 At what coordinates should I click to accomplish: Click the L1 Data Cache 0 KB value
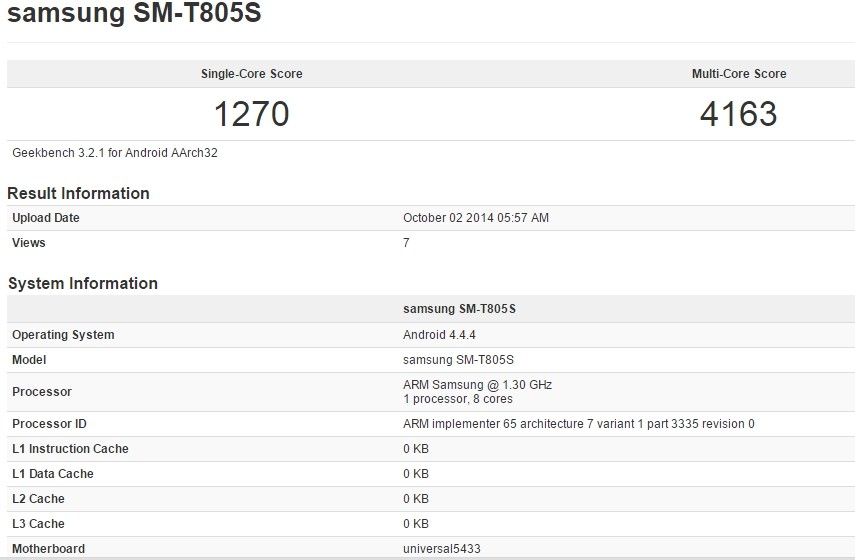tap(416, 474)
